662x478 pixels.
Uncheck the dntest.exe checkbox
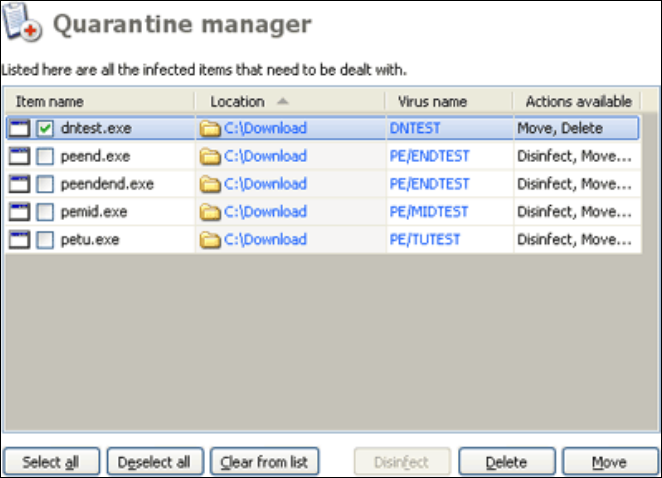(x=45, y=128)
